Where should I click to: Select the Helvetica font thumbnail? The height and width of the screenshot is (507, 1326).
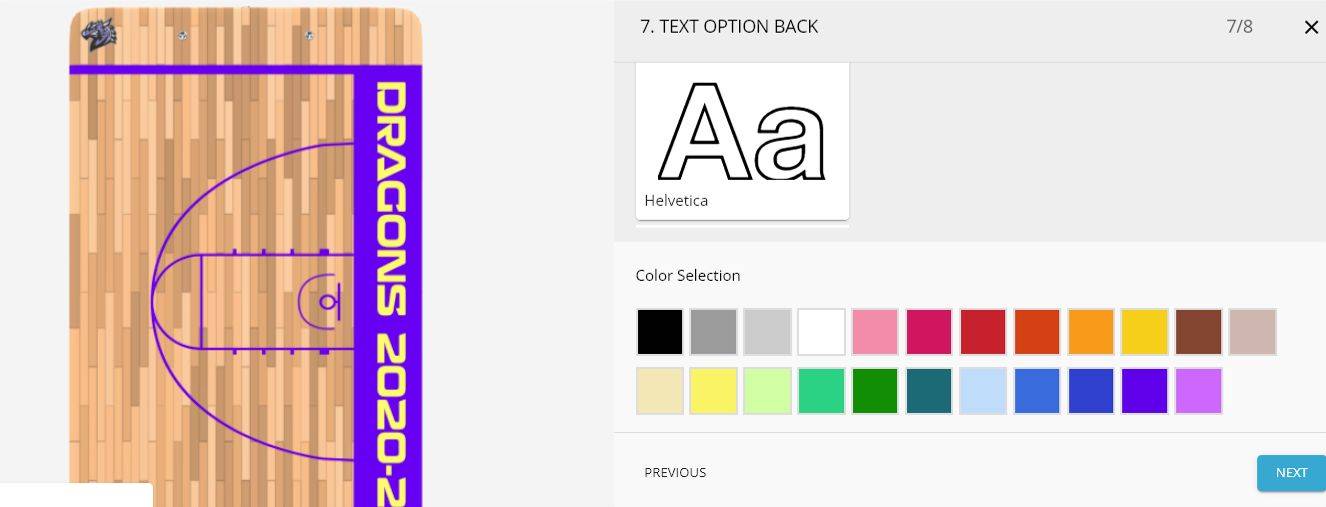742,141
